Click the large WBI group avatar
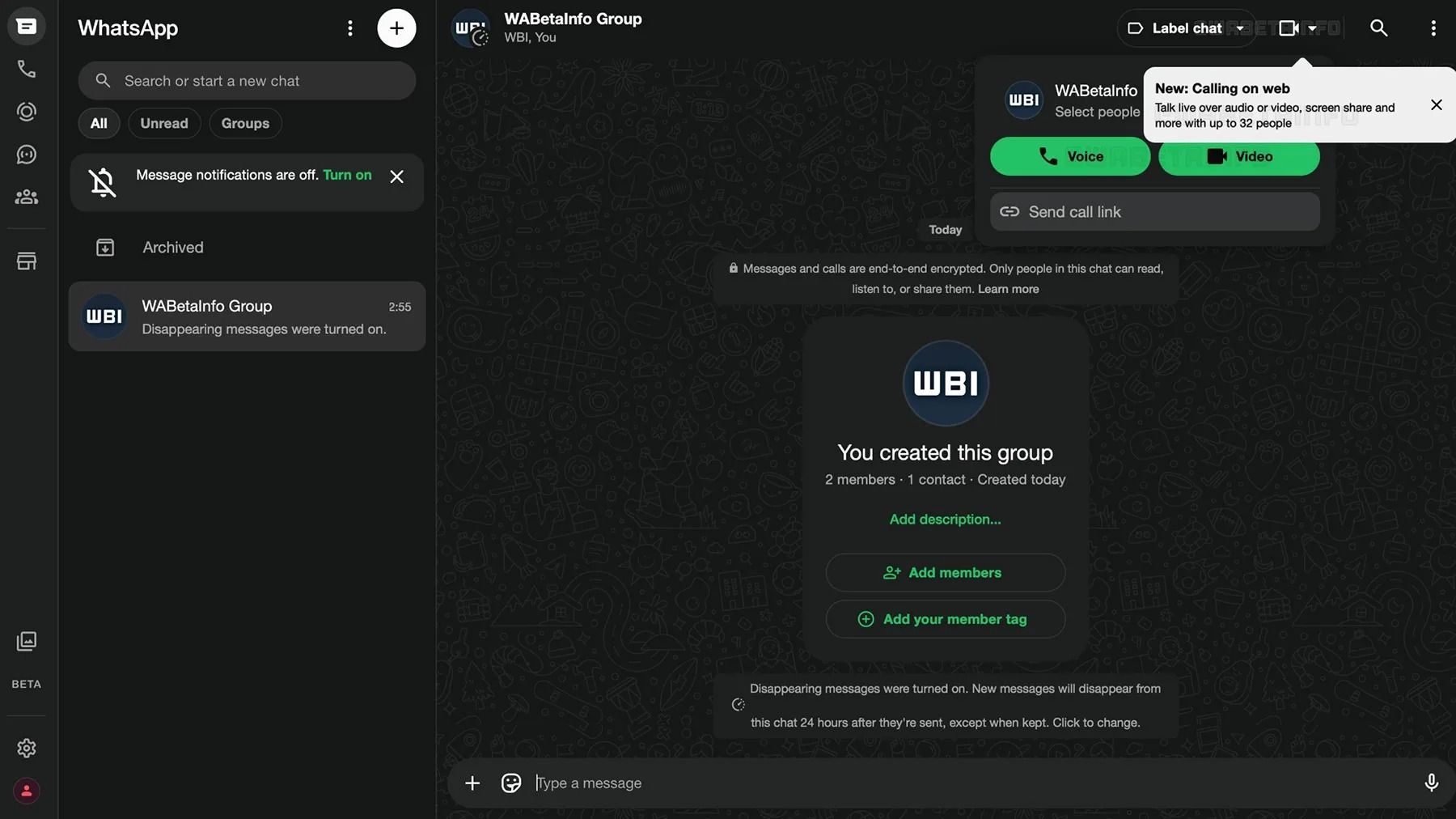The height and width of the screenshot is (819, 1456). click(946, 384)
